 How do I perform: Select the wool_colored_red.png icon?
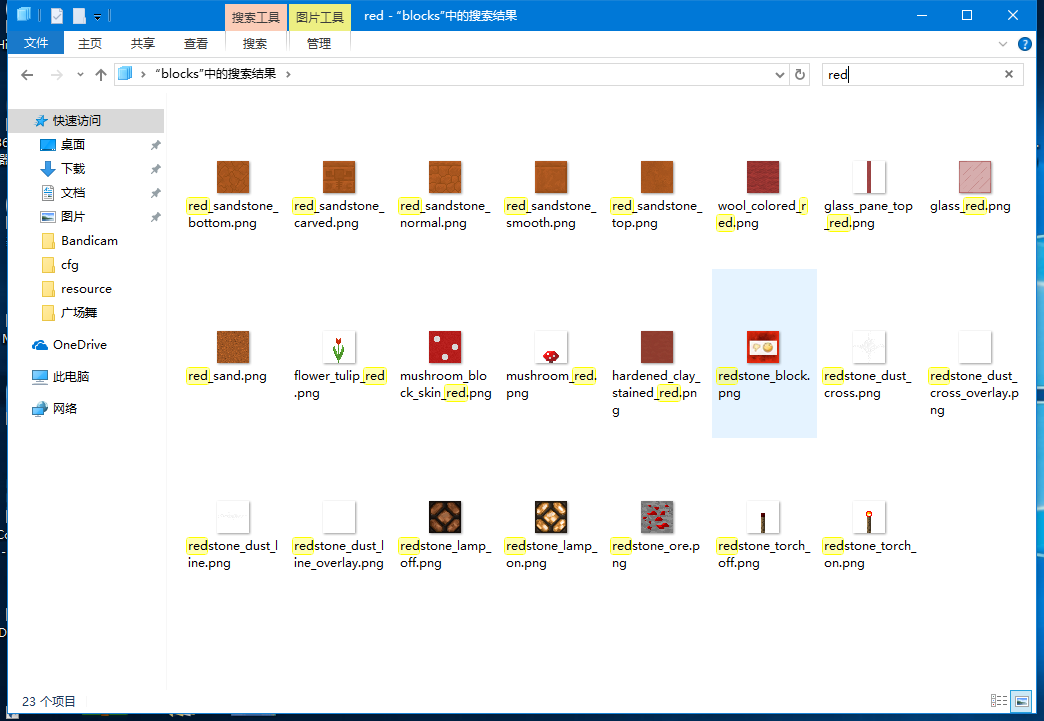click(x=763, y=177)
